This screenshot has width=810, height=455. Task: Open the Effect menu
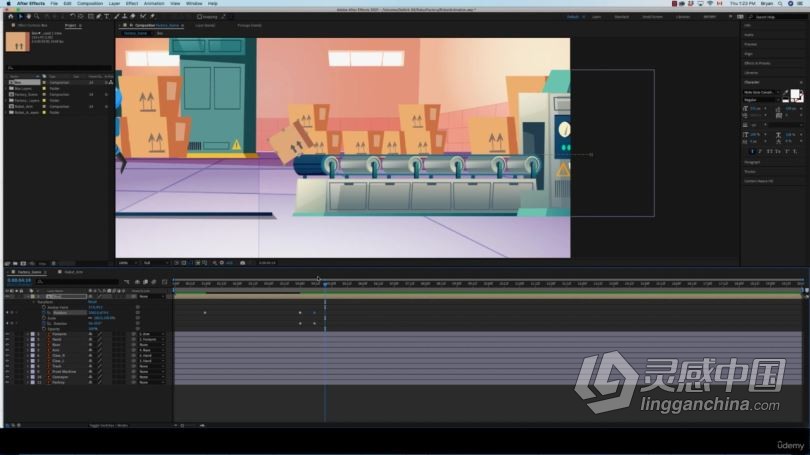click(x=132, y=3)
